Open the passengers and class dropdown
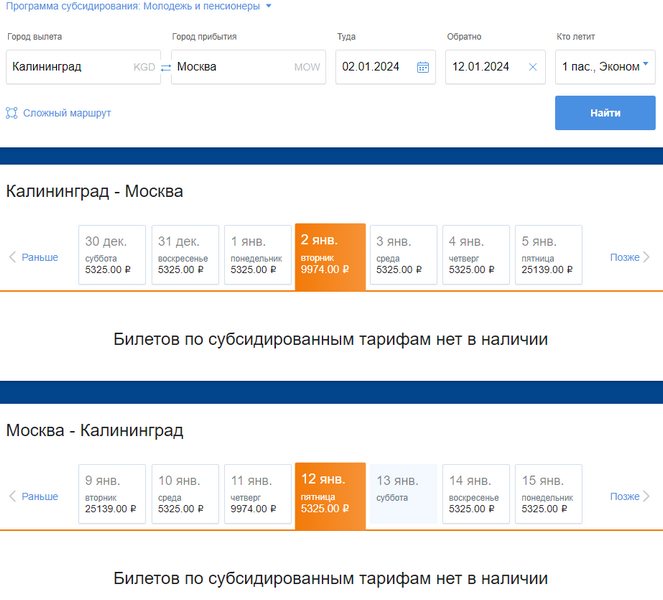The width and height of the screenshot is (663, 600). tap(605, 67)
